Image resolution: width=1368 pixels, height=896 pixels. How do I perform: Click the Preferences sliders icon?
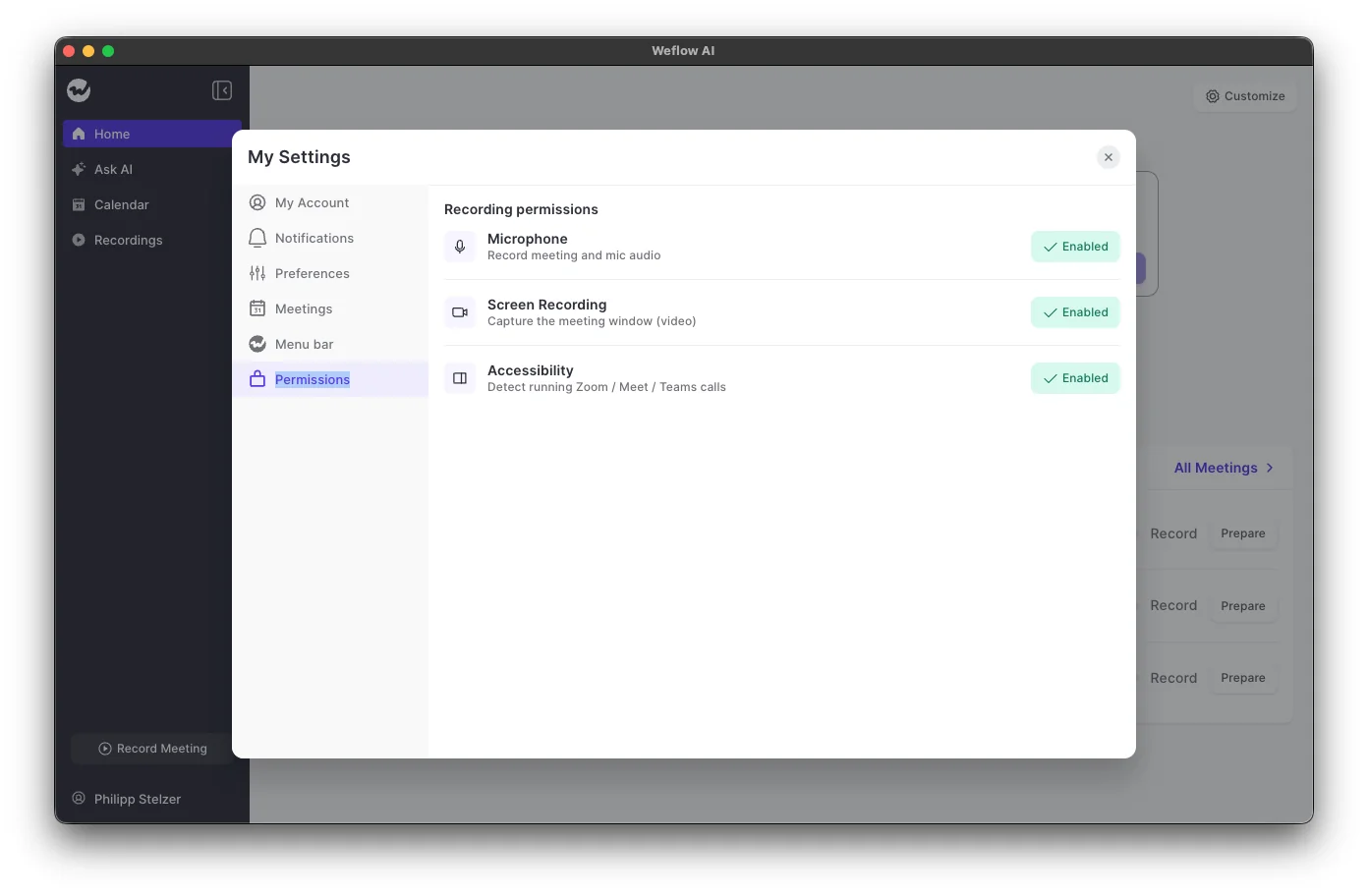click(257, 273)
